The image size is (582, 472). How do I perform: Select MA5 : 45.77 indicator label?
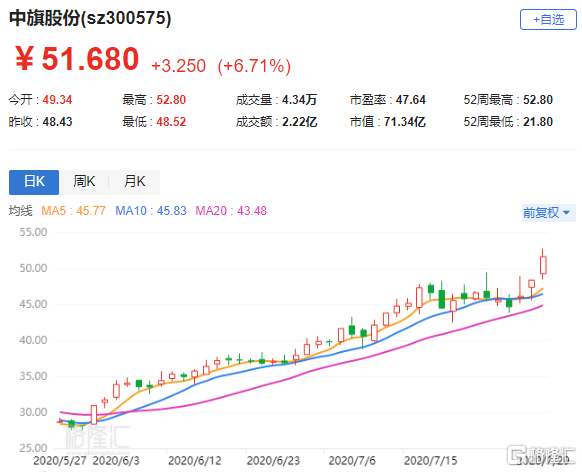(73, 211)
